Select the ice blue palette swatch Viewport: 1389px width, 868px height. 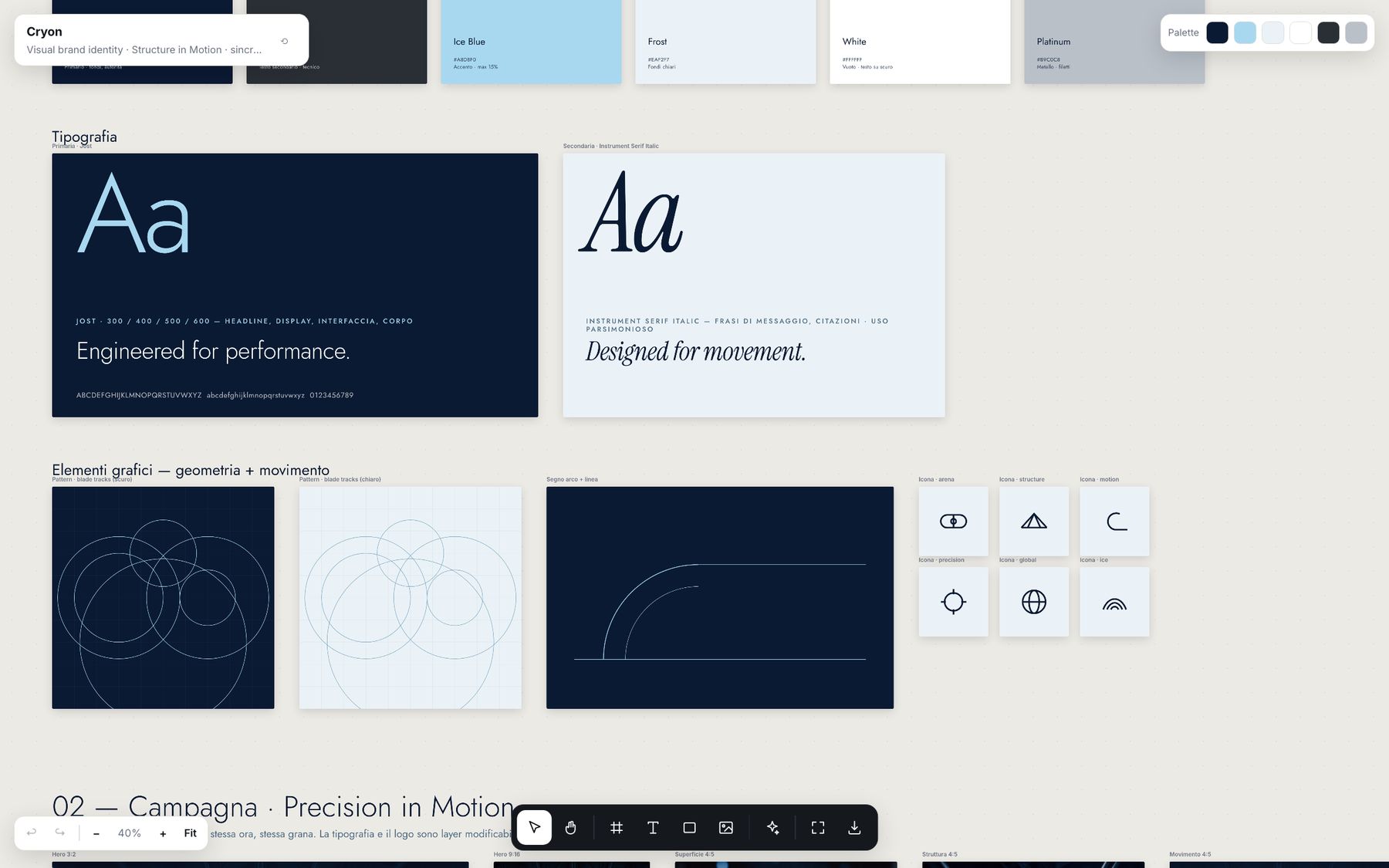coord(1245,33)
